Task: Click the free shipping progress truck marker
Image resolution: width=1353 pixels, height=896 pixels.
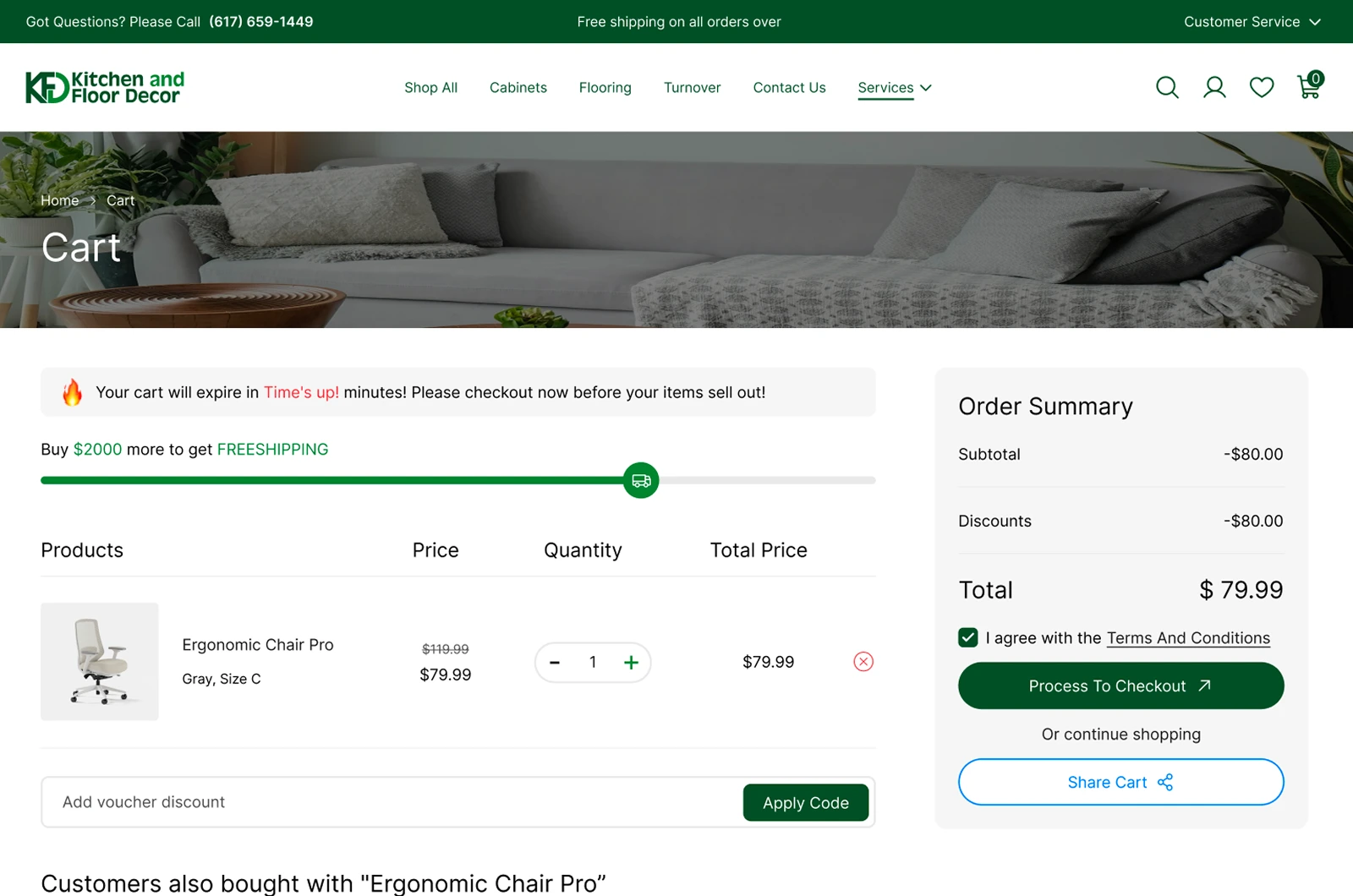Action: (641, 481)
